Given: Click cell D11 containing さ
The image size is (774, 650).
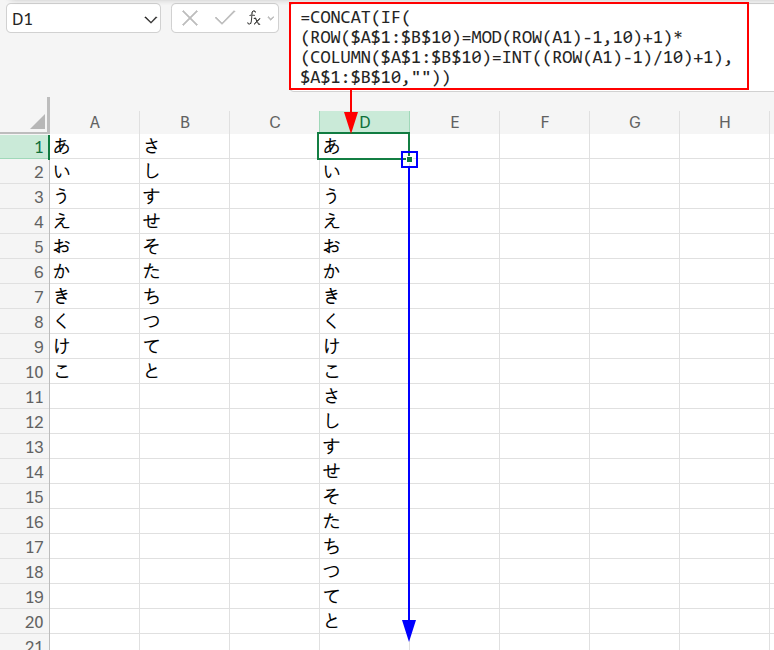Looking at the screenshot, I should point(365,397).
